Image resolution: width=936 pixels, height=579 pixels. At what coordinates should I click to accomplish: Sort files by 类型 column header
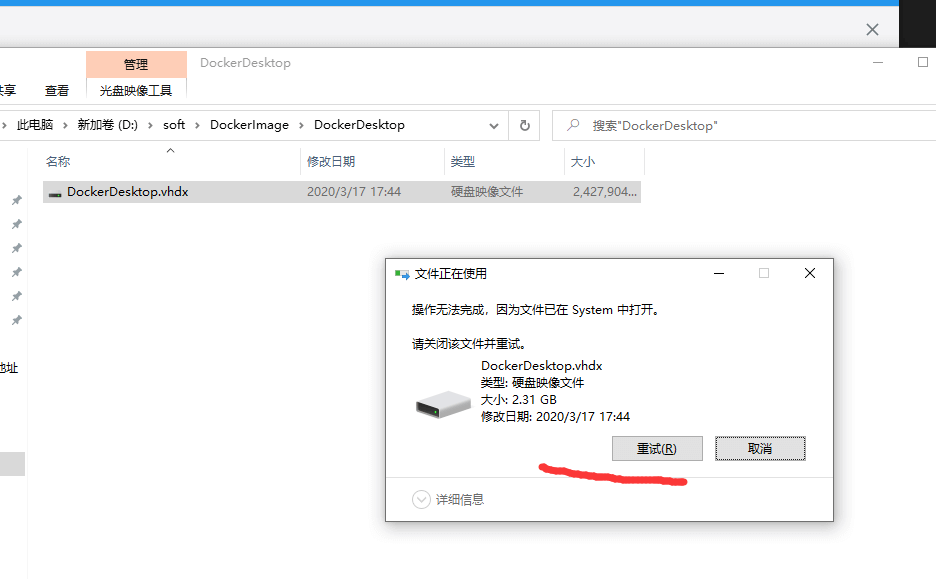[463, 162]
